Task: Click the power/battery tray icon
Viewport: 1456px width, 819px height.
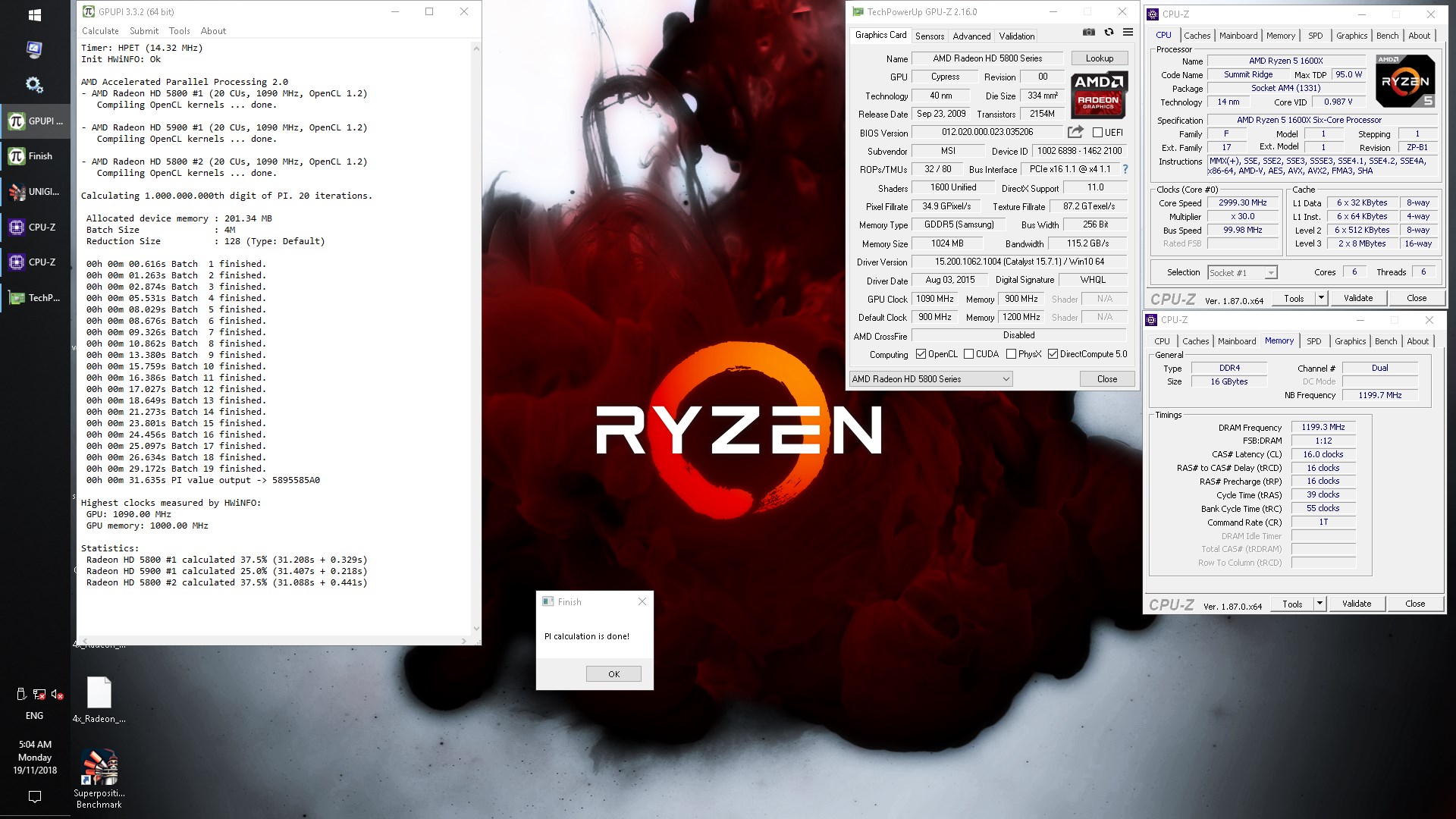Action: click(x=21, y=694)
